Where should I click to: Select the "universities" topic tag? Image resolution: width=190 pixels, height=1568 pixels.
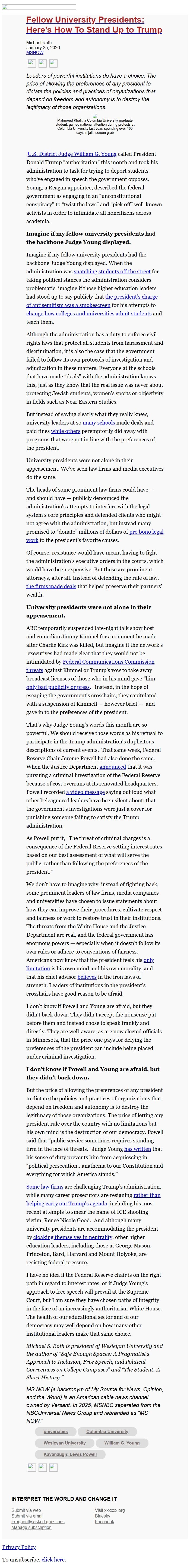(x=56, y=1432)
